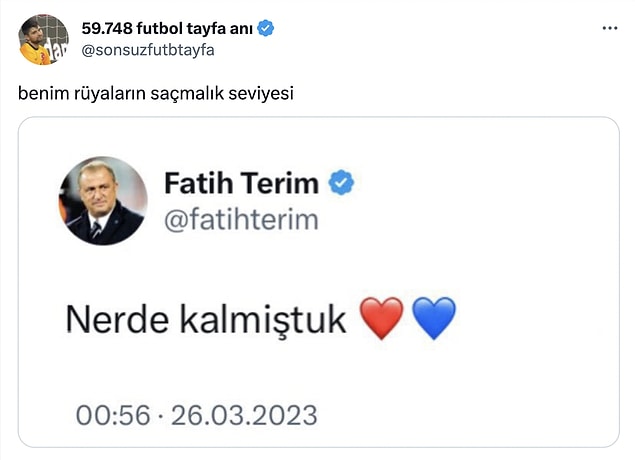The width and height of the screenshot is (635, 460).
Task: Click the 26.03.2023 date
Action: coord(244,415)
